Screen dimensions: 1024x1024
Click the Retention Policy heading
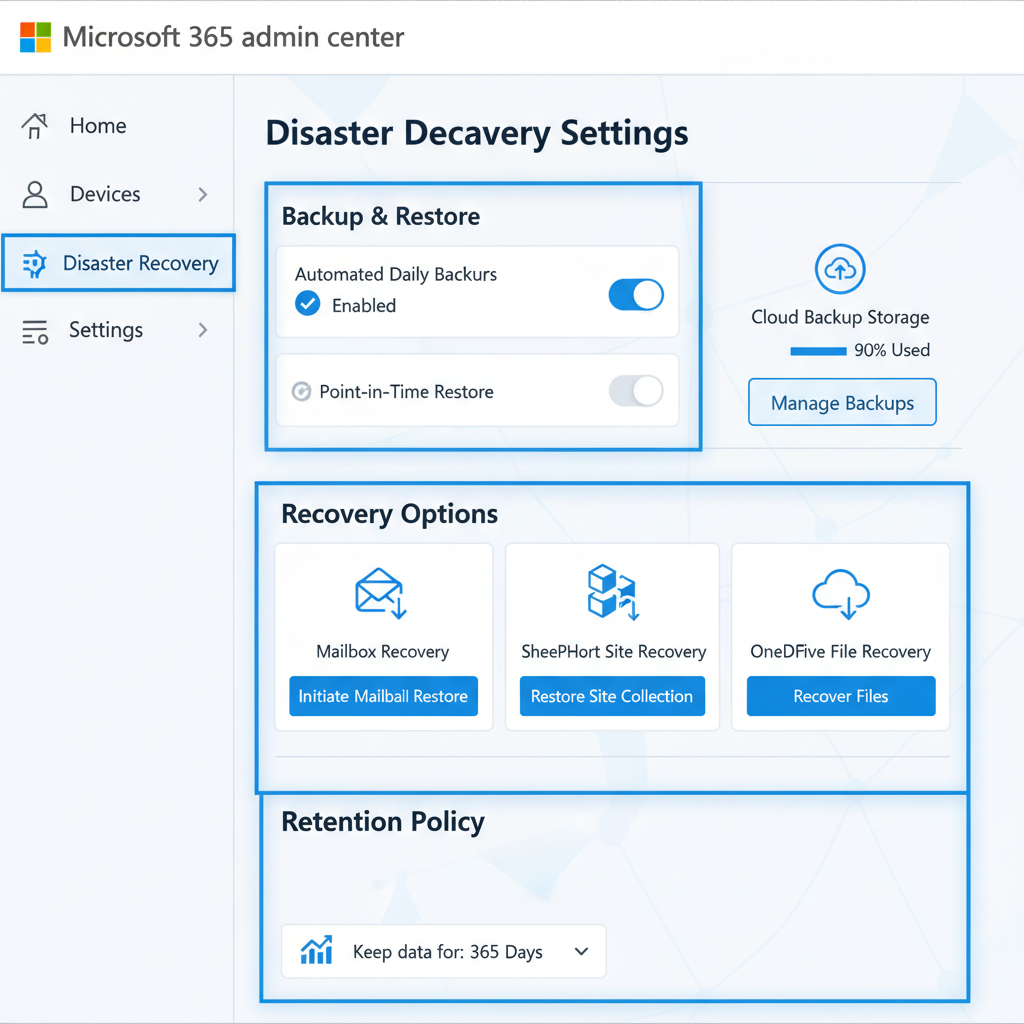coord(383,822)
